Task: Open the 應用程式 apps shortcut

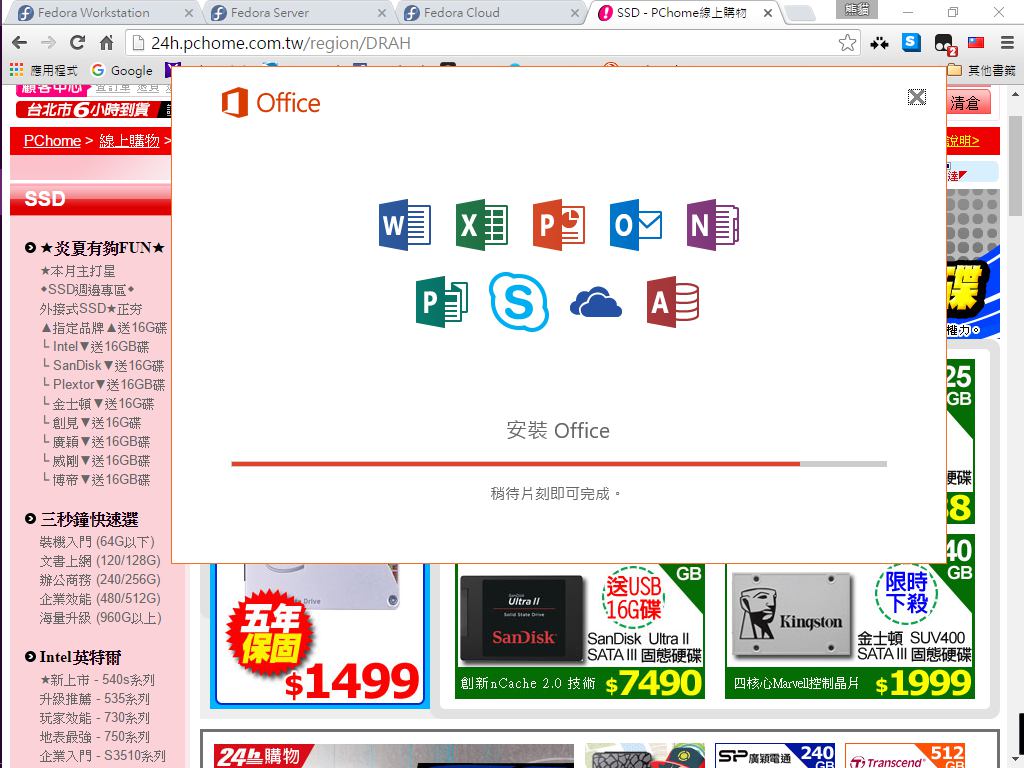Action: (44, 71)
